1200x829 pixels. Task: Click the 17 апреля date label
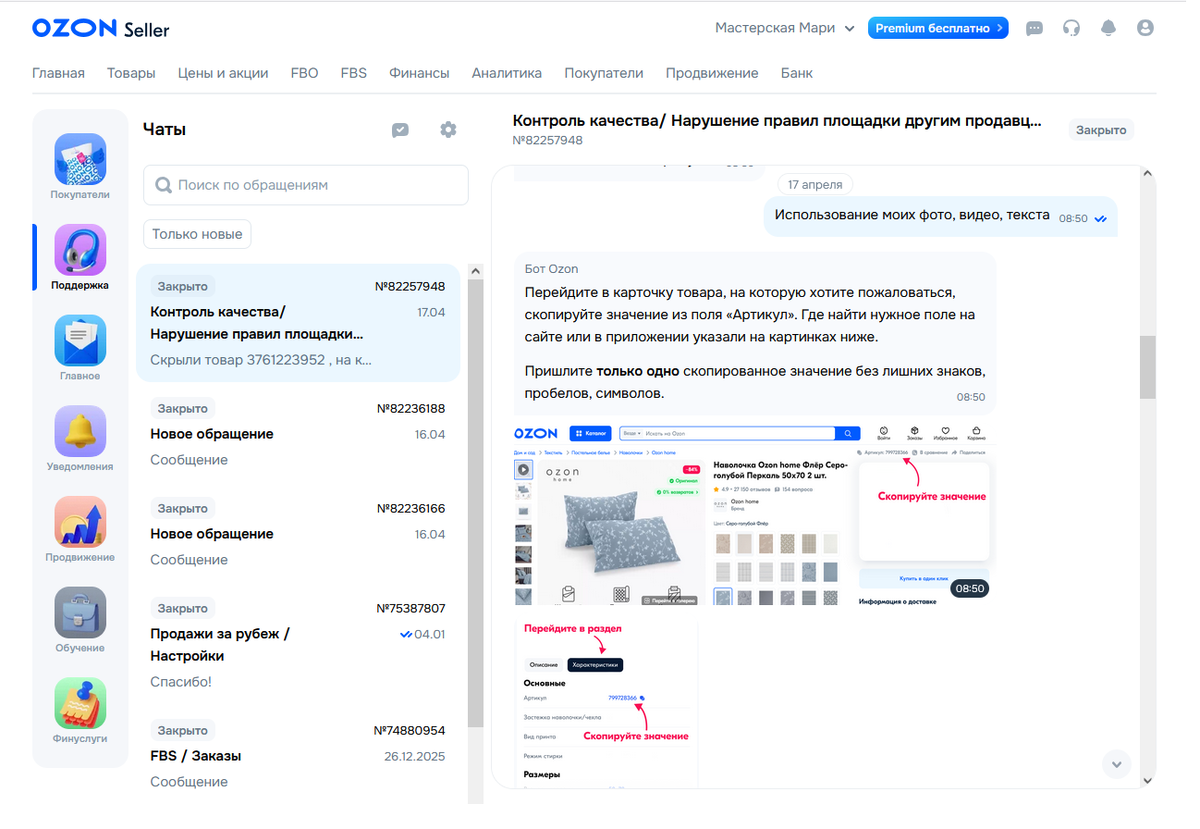815,185
